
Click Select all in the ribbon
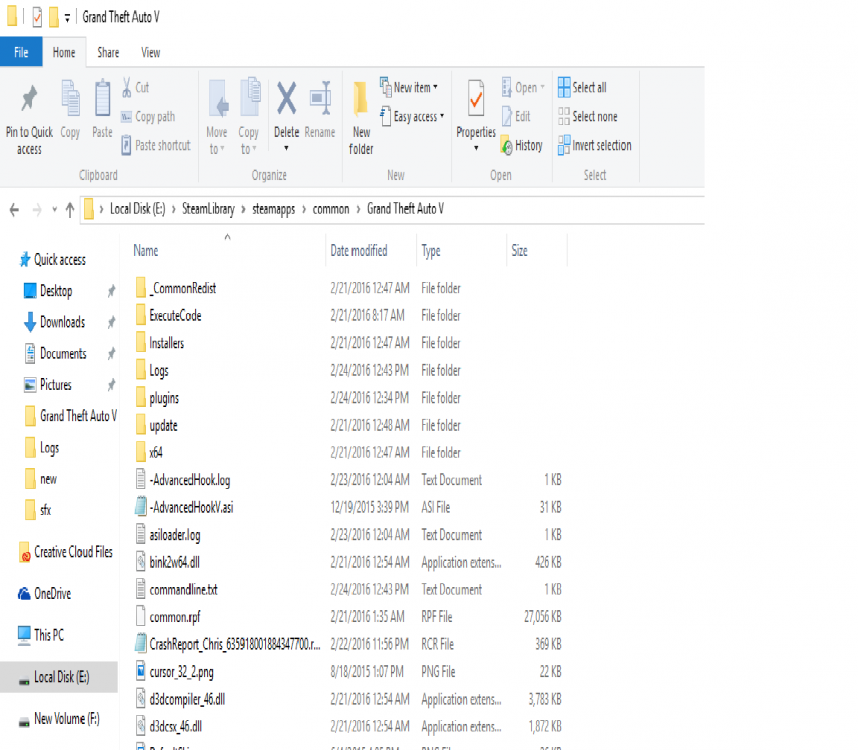(583, 86)
